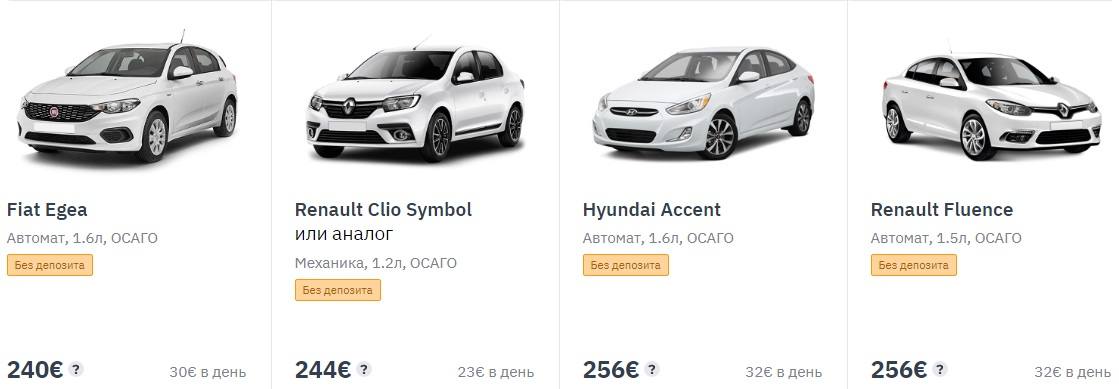Click the 'Без депозита' tag on Renault Clio Symbol

[x=338, y=290]
